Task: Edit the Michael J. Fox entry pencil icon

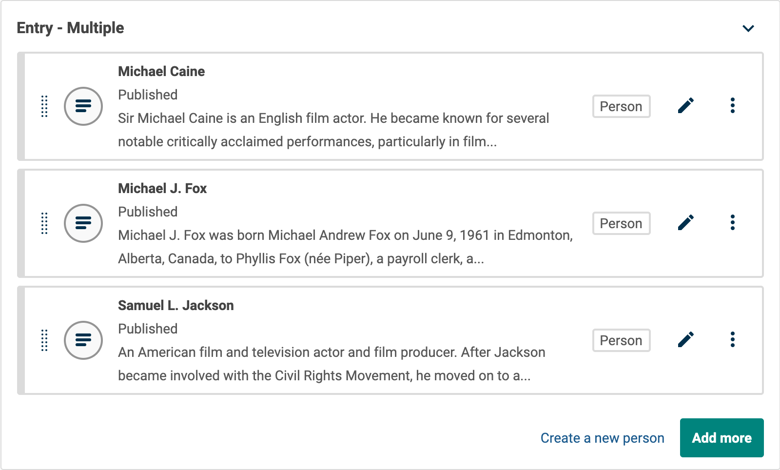Action: click(x=685, y=222)
